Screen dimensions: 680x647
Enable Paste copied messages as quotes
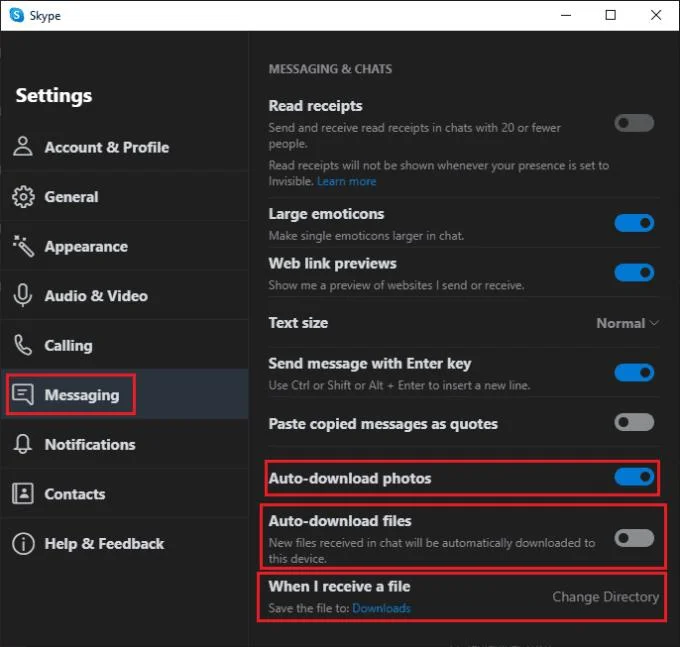(x=634, y=422)
